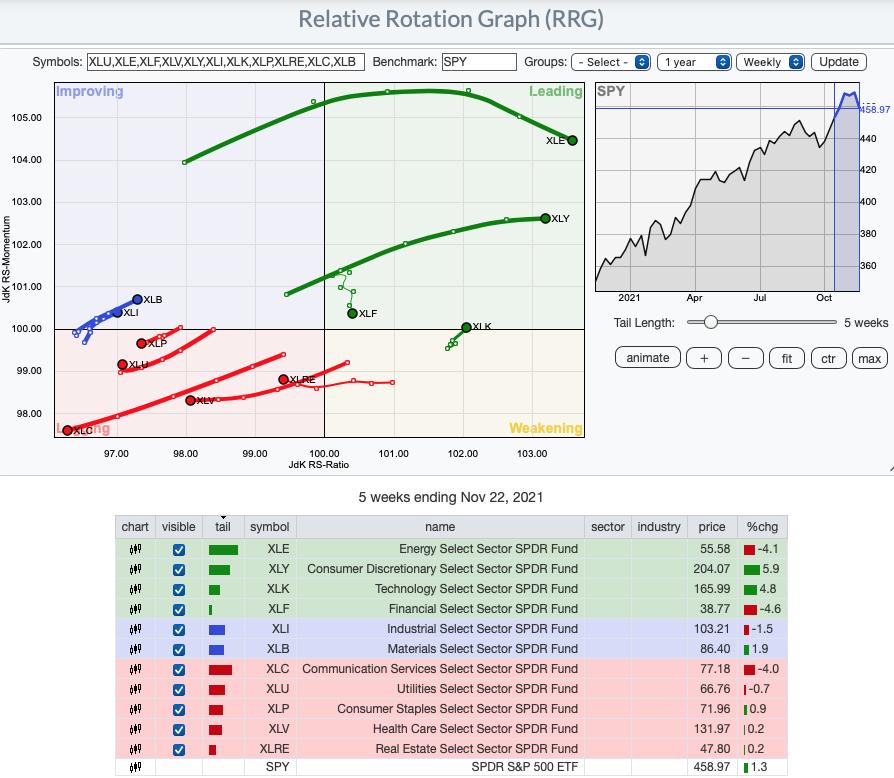The image size is (894, 778).
Task: Click the XLE point on the RRG
Action: 572,140
